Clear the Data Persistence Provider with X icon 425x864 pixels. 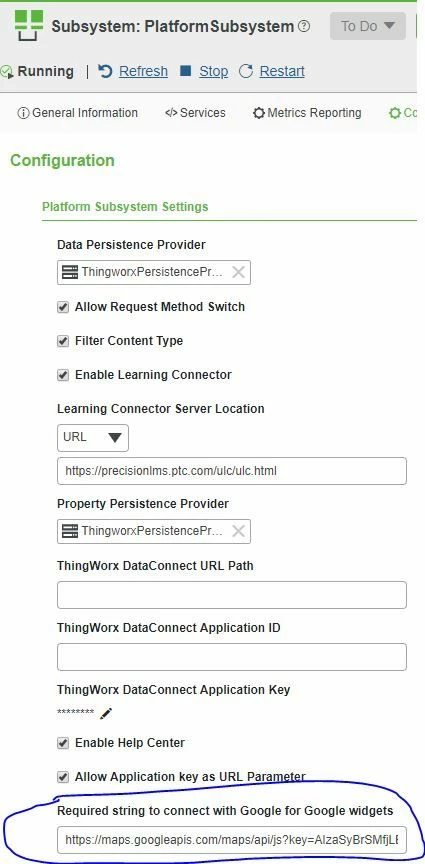238,272
